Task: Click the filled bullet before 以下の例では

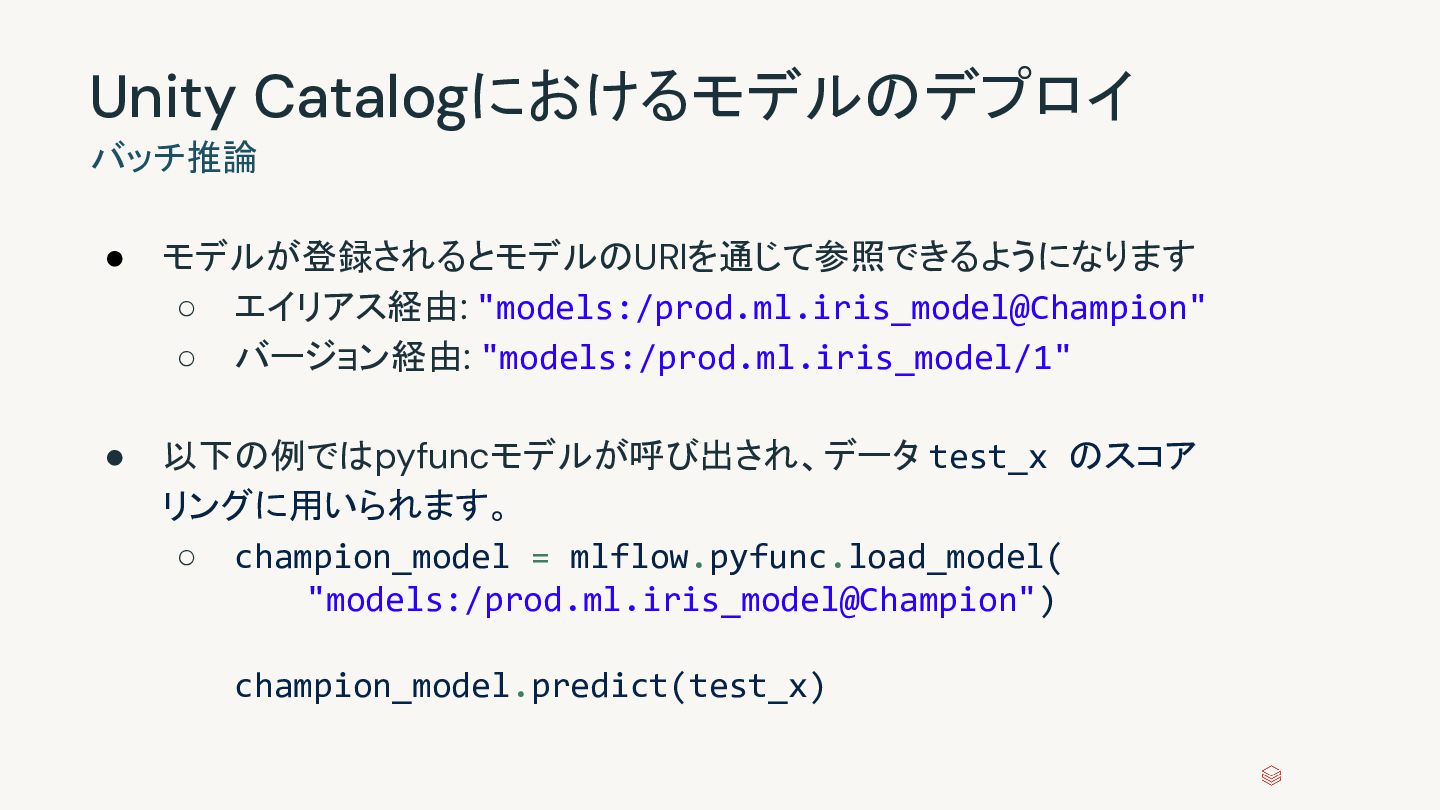Action: point(114,457)
